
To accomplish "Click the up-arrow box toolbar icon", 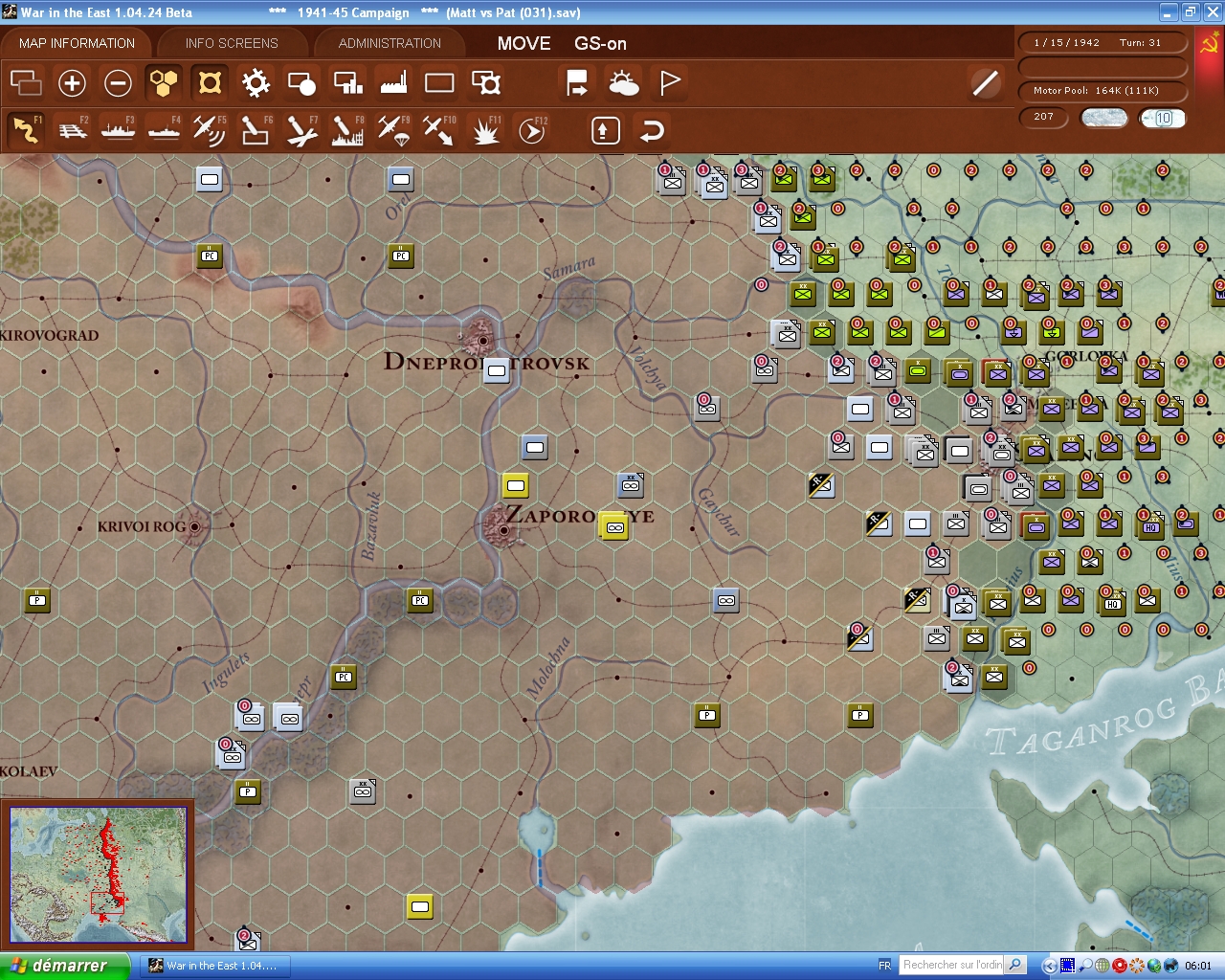I will [x=606, y=130].
